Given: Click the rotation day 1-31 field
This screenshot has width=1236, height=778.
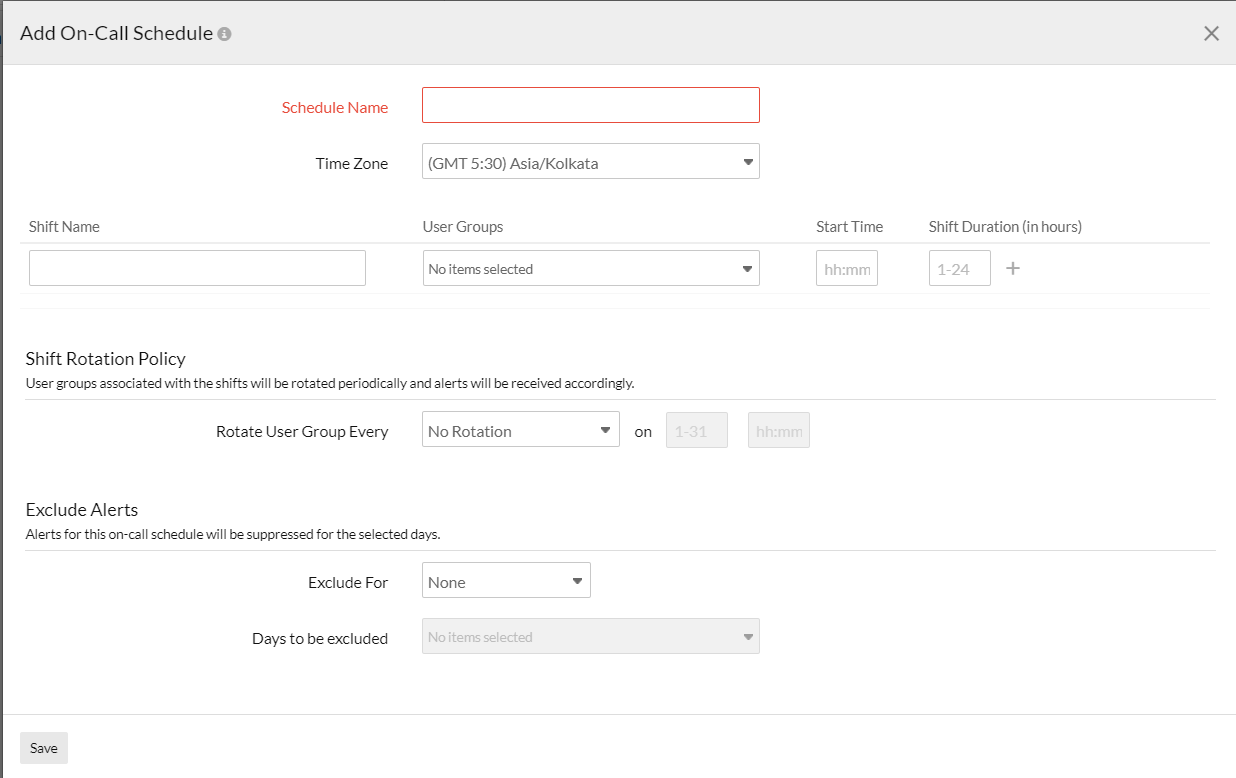Looking at the screenshot, I should coord(696,430).
